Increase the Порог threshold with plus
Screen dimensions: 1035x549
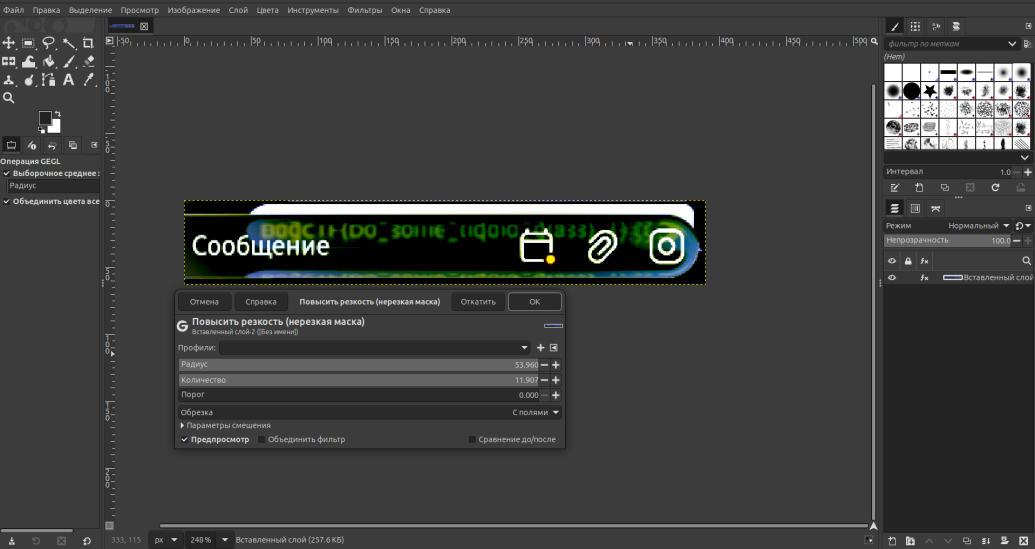coord(556,395)
